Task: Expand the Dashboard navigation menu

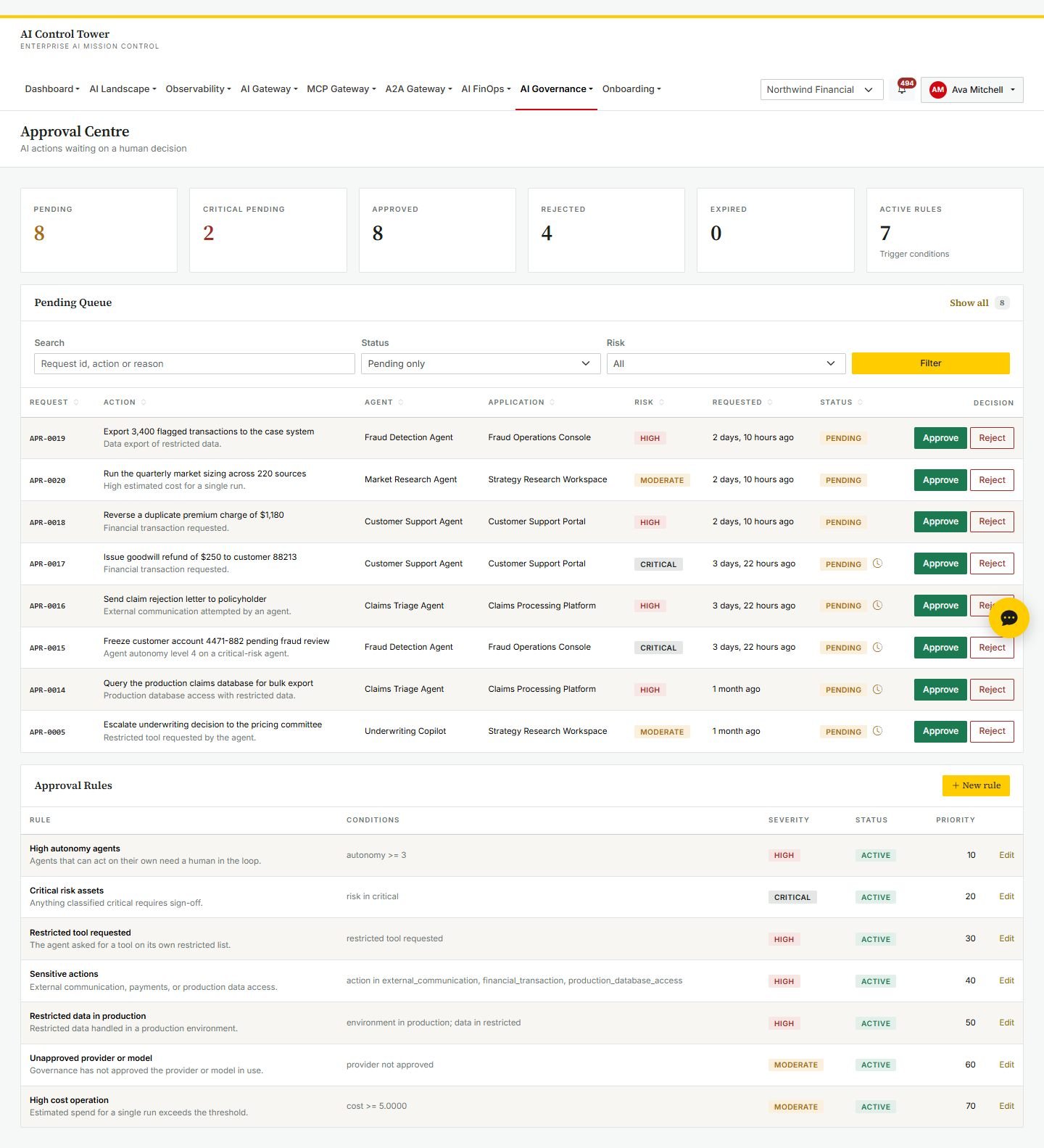Action: (x=52, y=89)
